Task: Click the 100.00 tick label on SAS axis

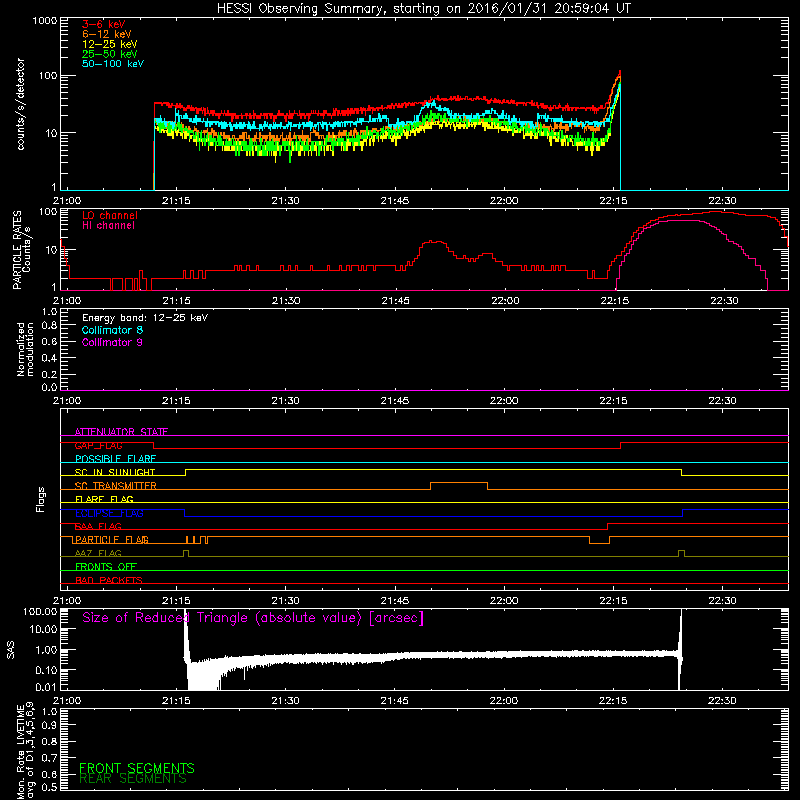Action: [40, 612]
